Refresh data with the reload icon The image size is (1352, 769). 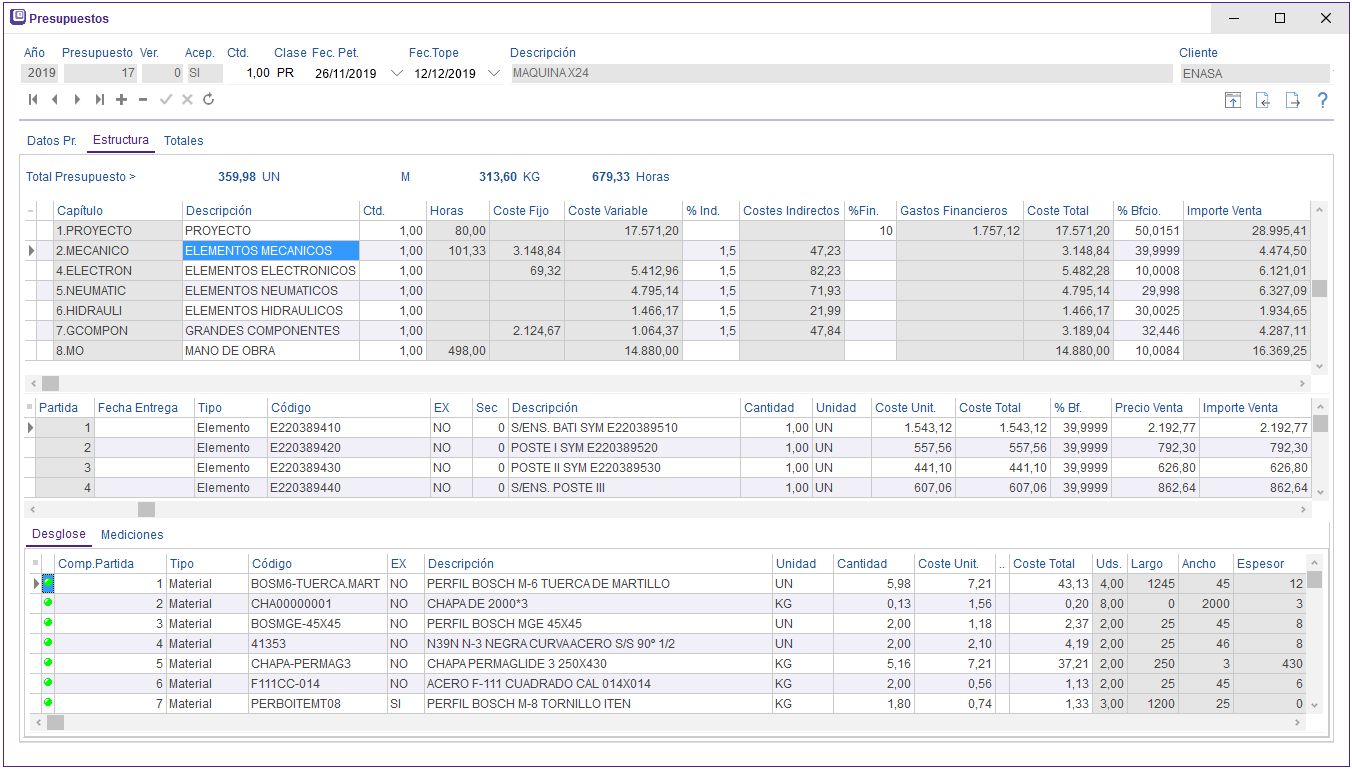coord(209,100)
